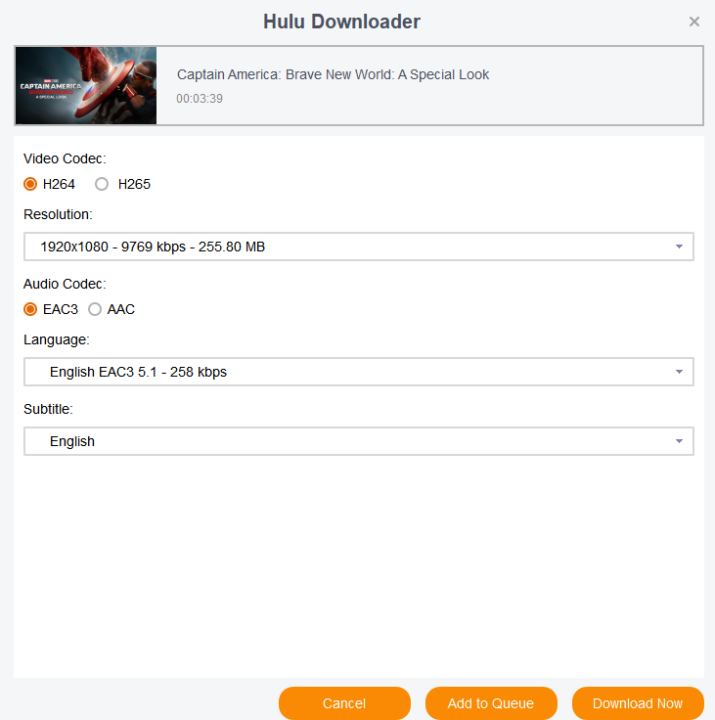The width and height of the screenshot is (715, 720).
Task: Select the H264 video codec
Action: pyautogui.click(x=30, y=184)
